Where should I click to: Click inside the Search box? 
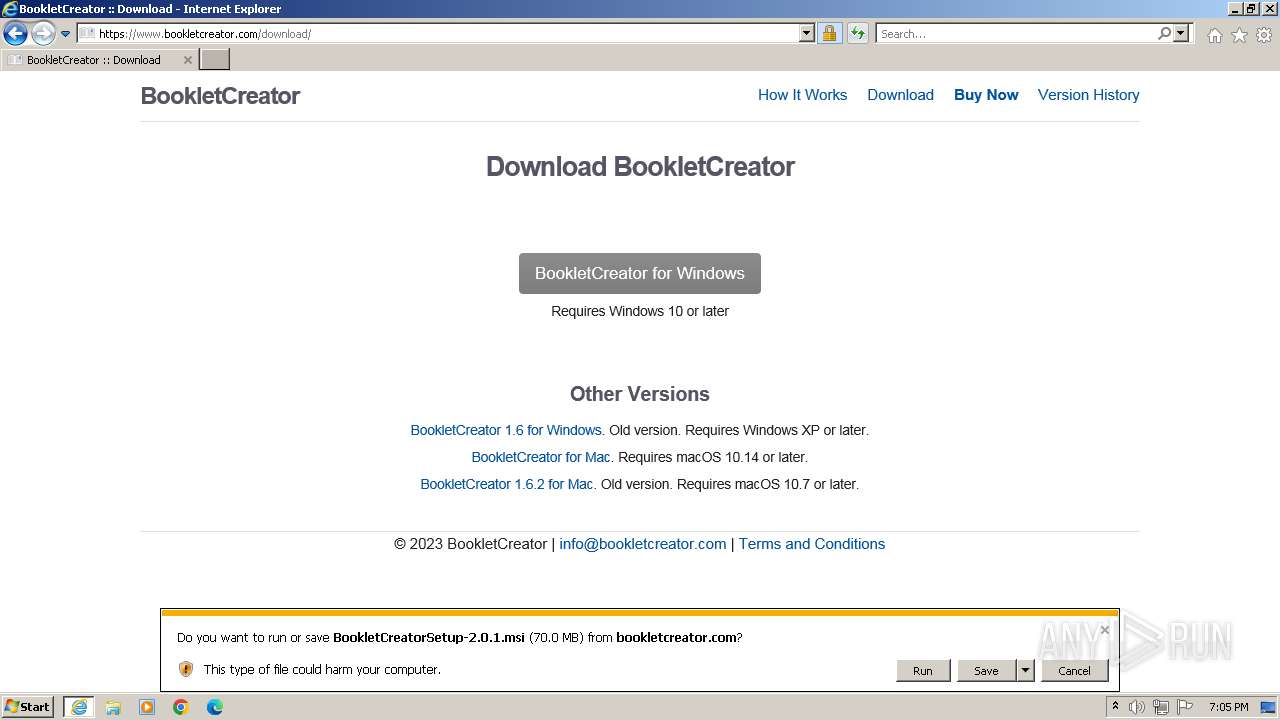coord(1017,34)
